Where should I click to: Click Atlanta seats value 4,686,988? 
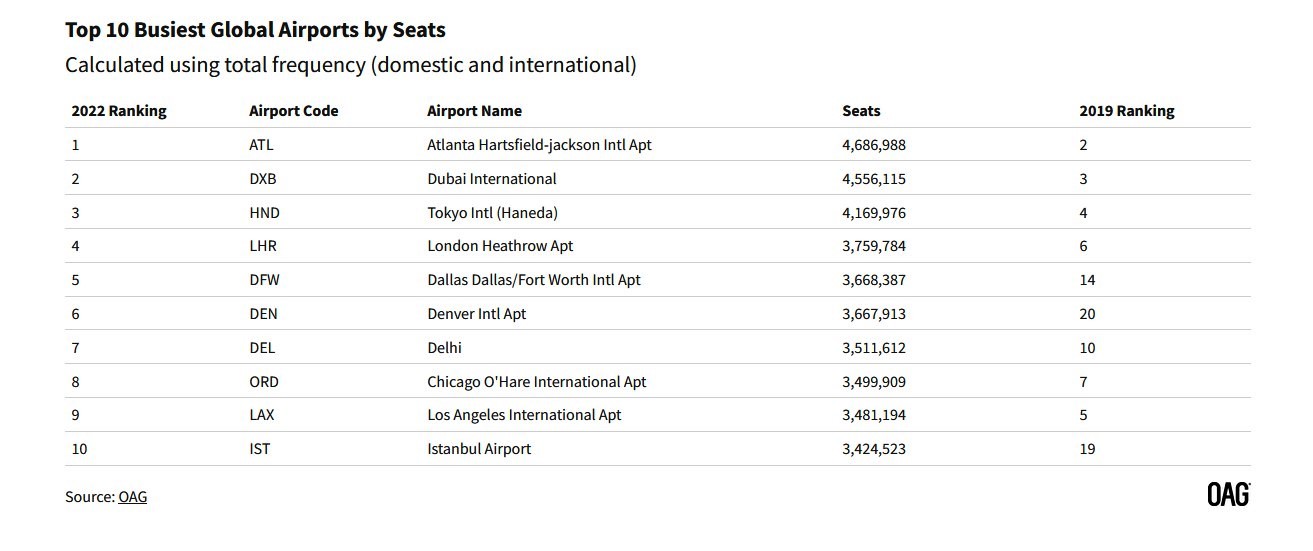pyautogui.click(x=874, y=145)
